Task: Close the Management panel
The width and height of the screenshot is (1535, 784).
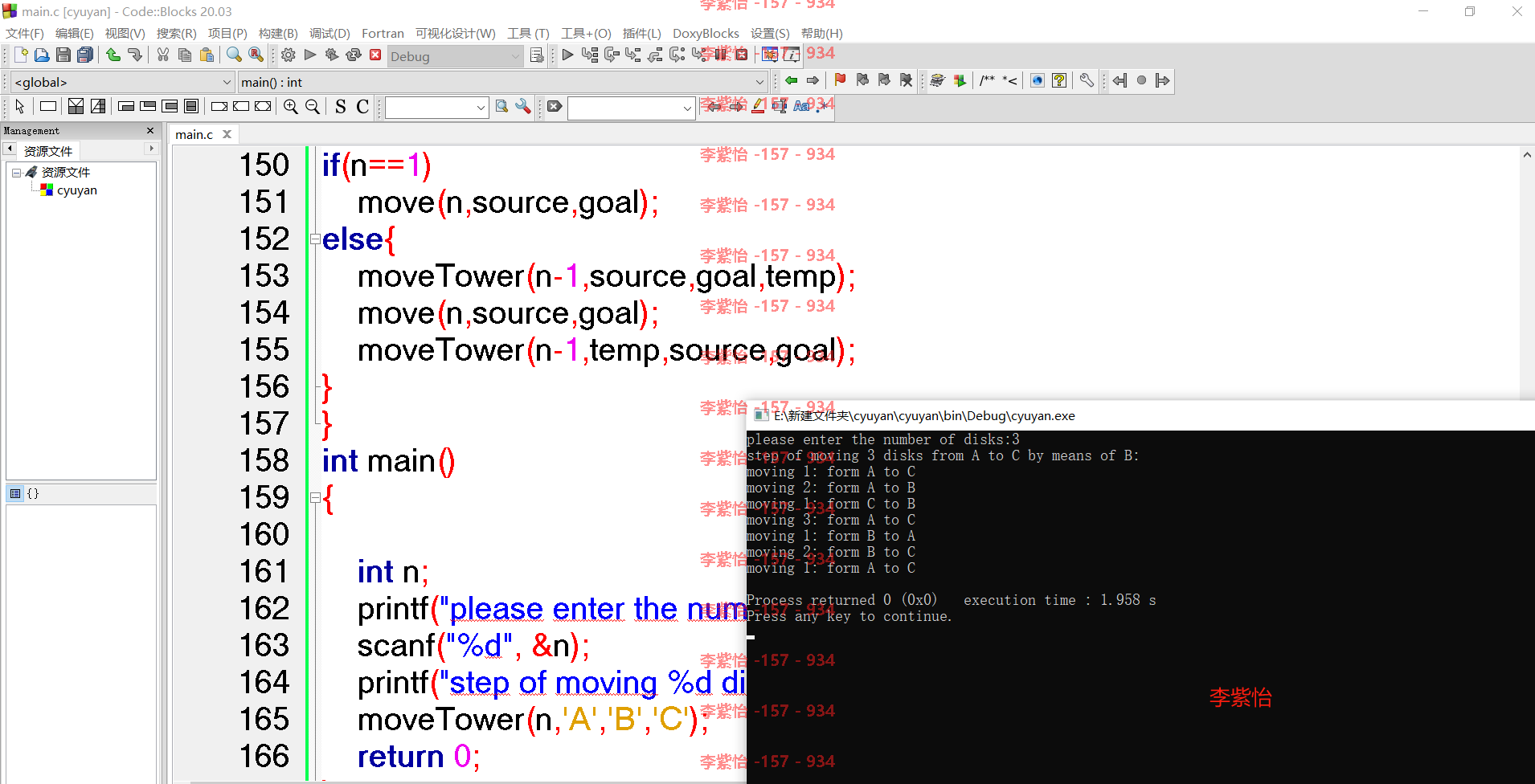Action: click(x=150, y=130)
